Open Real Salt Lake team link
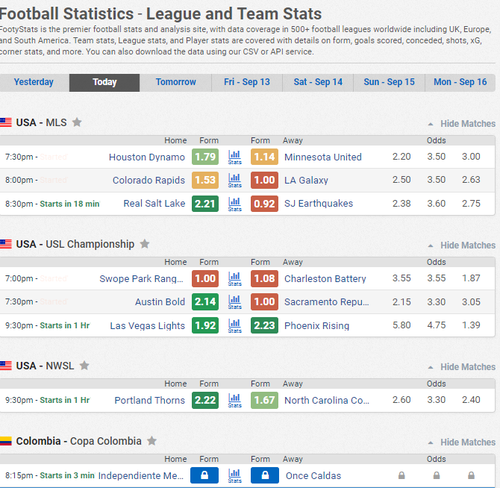500x488 pixels. (154, 204)
